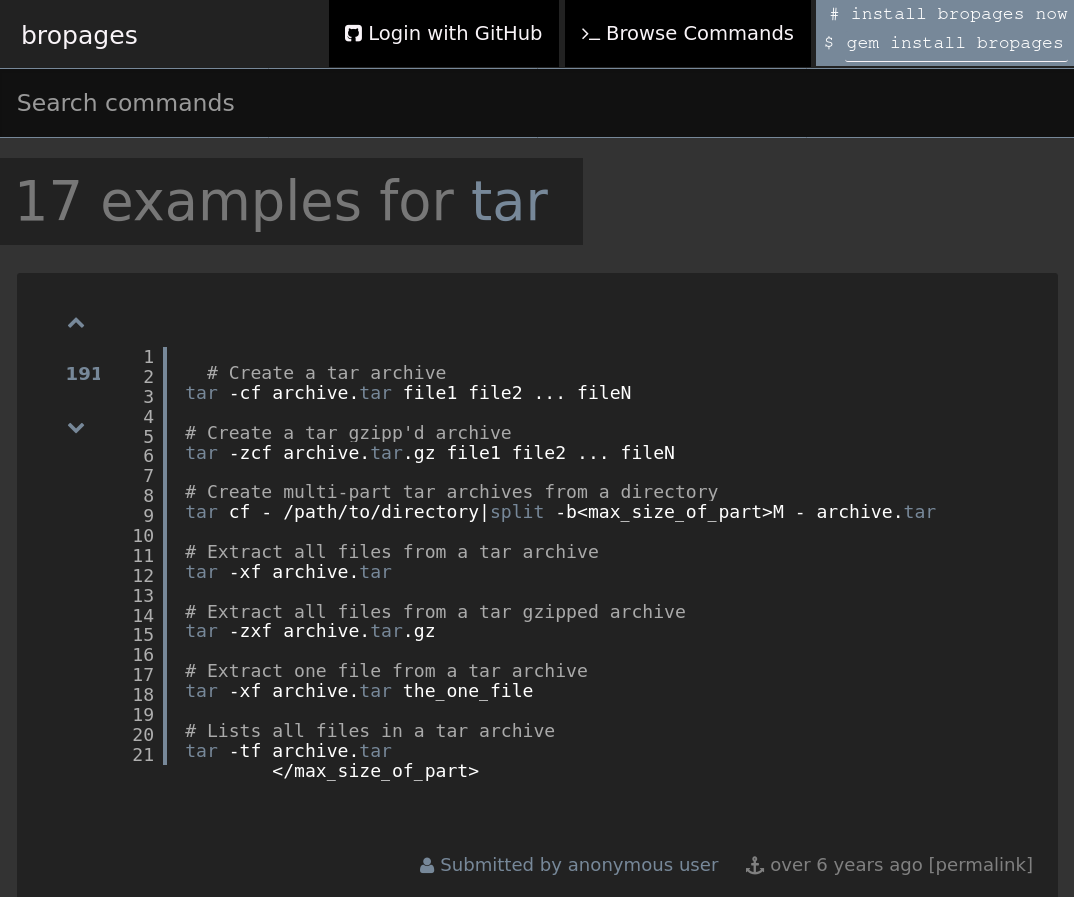Open the Browse Commands menu item
The width and height of the screenshot is (1074, 897).
point(699,34)
